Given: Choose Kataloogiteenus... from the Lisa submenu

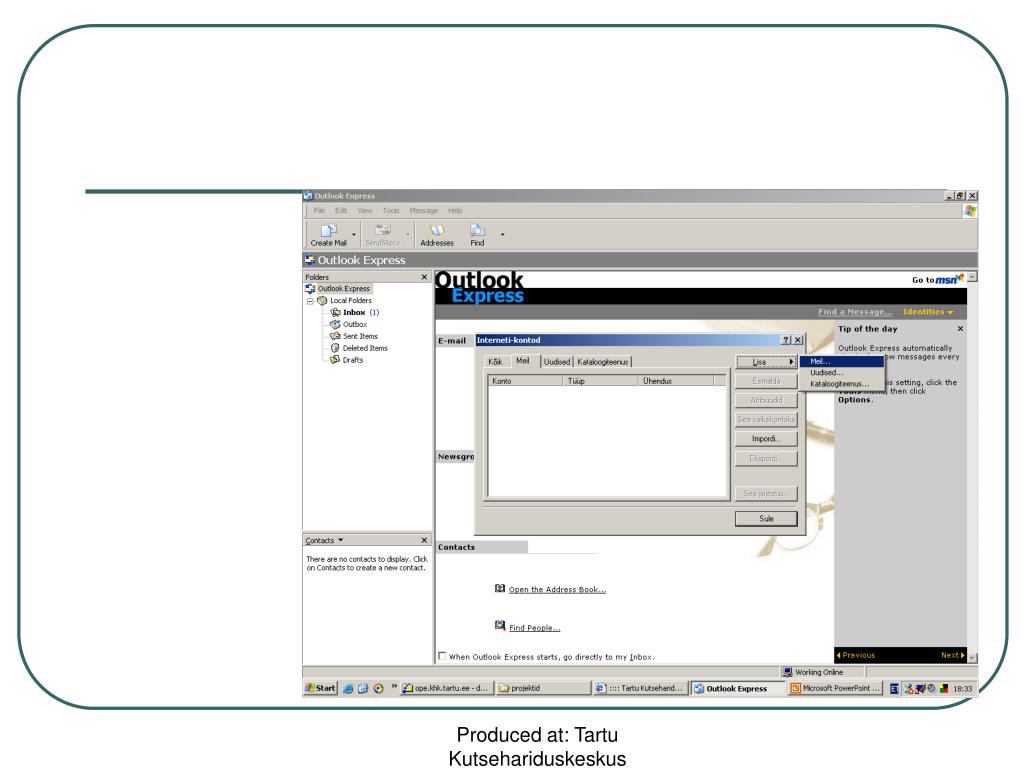Looking at the screenshot, I should click(842, 384).
